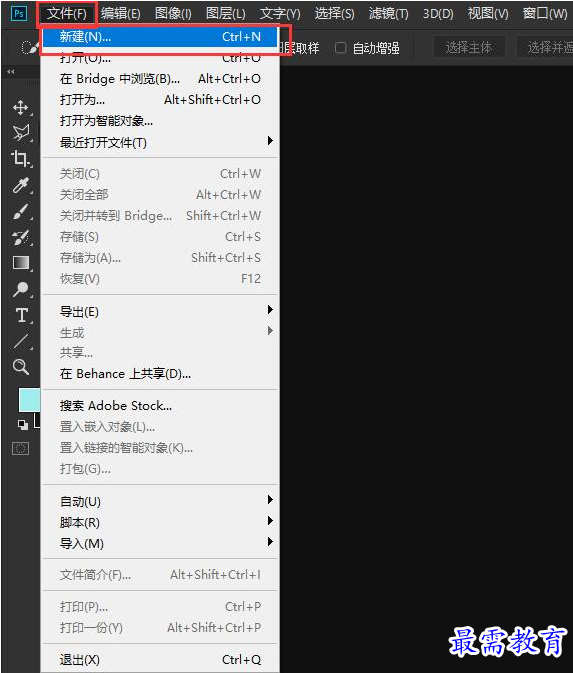Image resolution: width=573 pixels, height=673 pixels.
Task: Open the 3D(D) menu
Action: point(438,14)
